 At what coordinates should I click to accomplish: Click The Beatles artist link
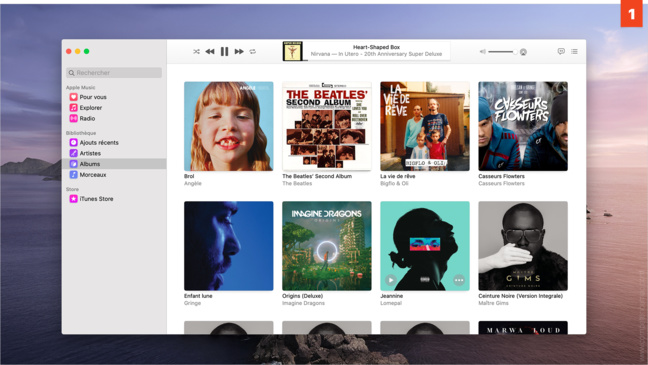tap(297, 184)
